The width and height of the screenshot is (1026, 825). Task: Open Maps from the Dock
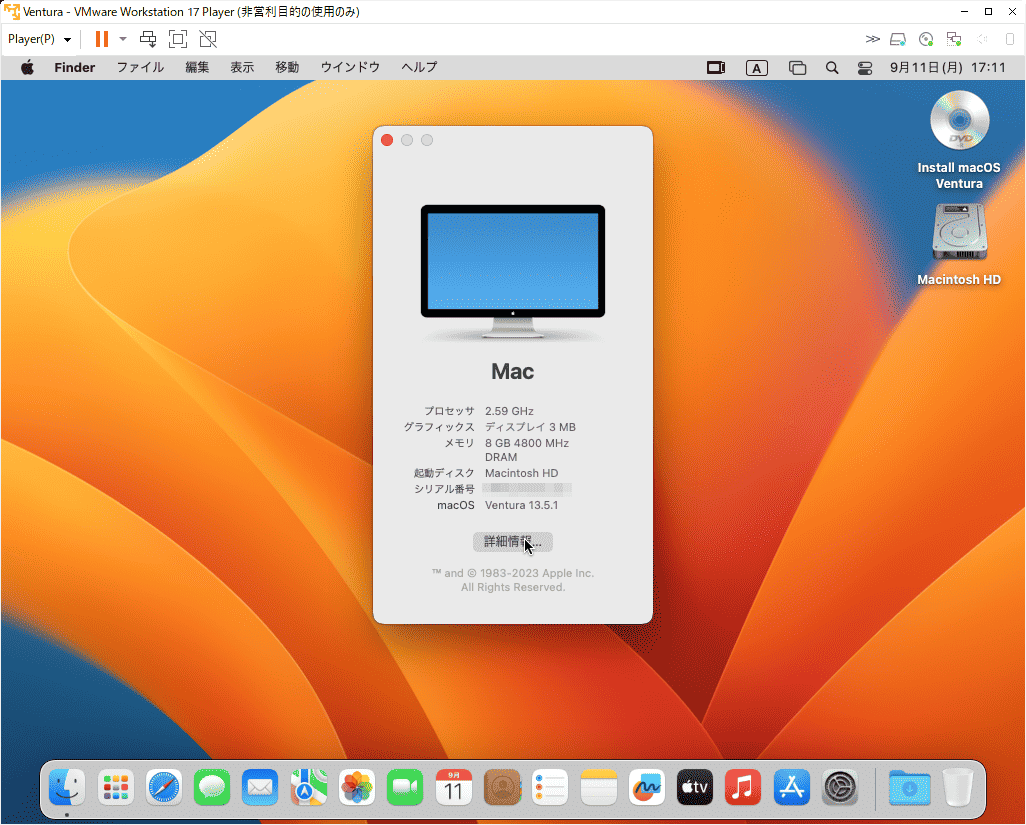[308, 787]
